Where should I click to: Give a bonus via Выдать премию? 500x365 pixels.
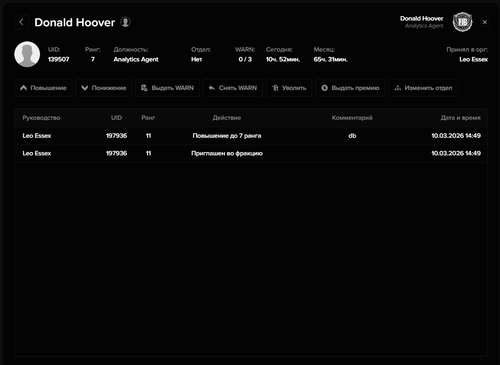(x=350, y=88)
